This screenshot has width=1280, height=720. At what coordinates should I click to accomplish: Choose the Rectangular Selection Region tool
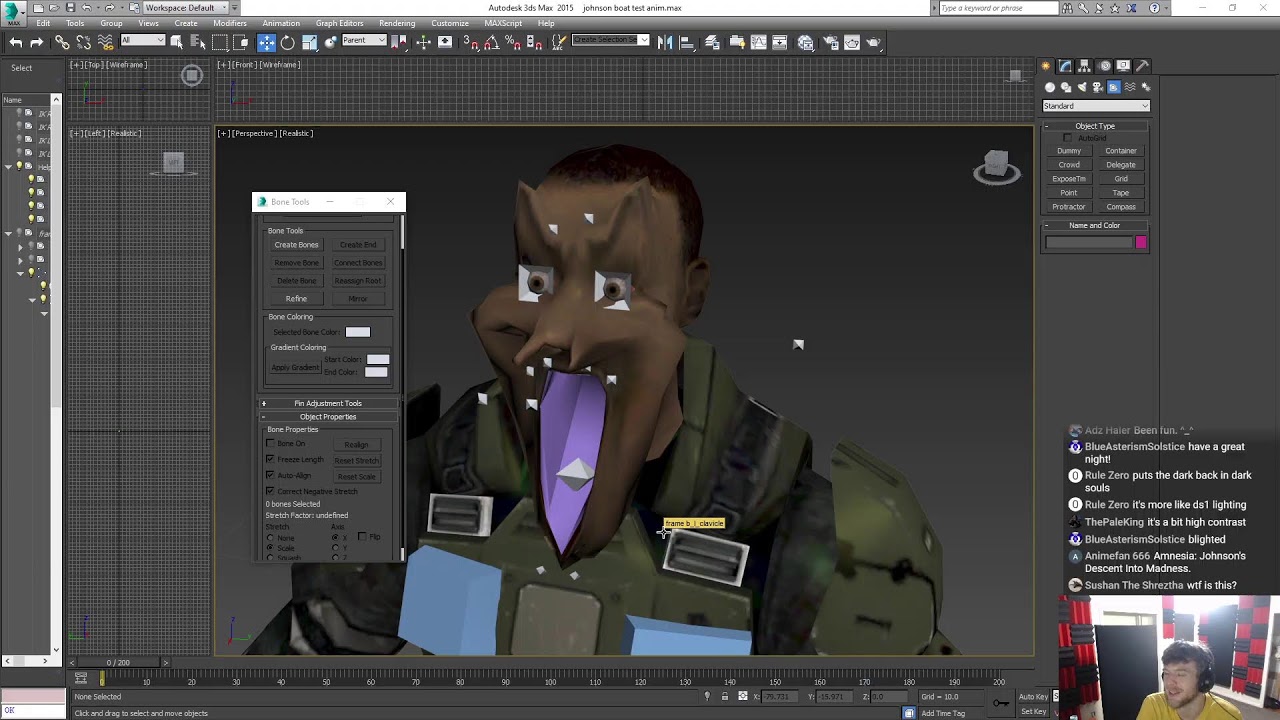(x=220, y=42)
